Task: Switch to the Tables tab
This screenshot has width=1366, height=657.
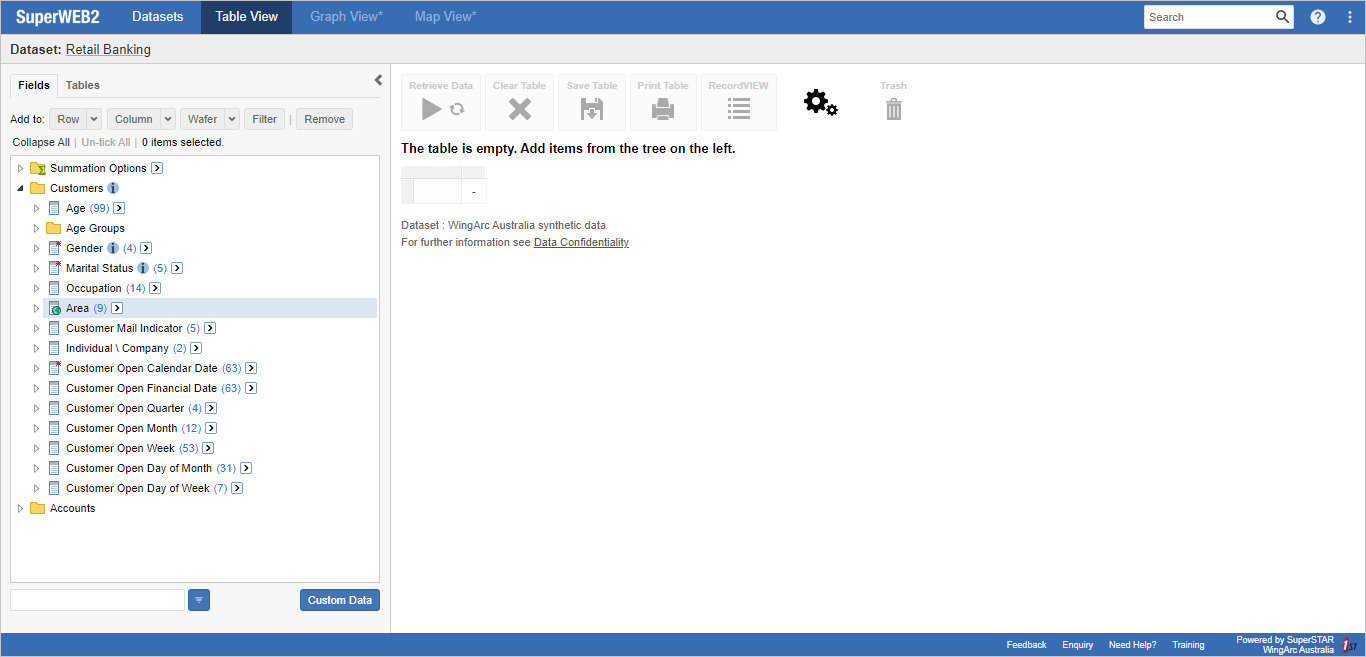Action: (x=83, y=85)
